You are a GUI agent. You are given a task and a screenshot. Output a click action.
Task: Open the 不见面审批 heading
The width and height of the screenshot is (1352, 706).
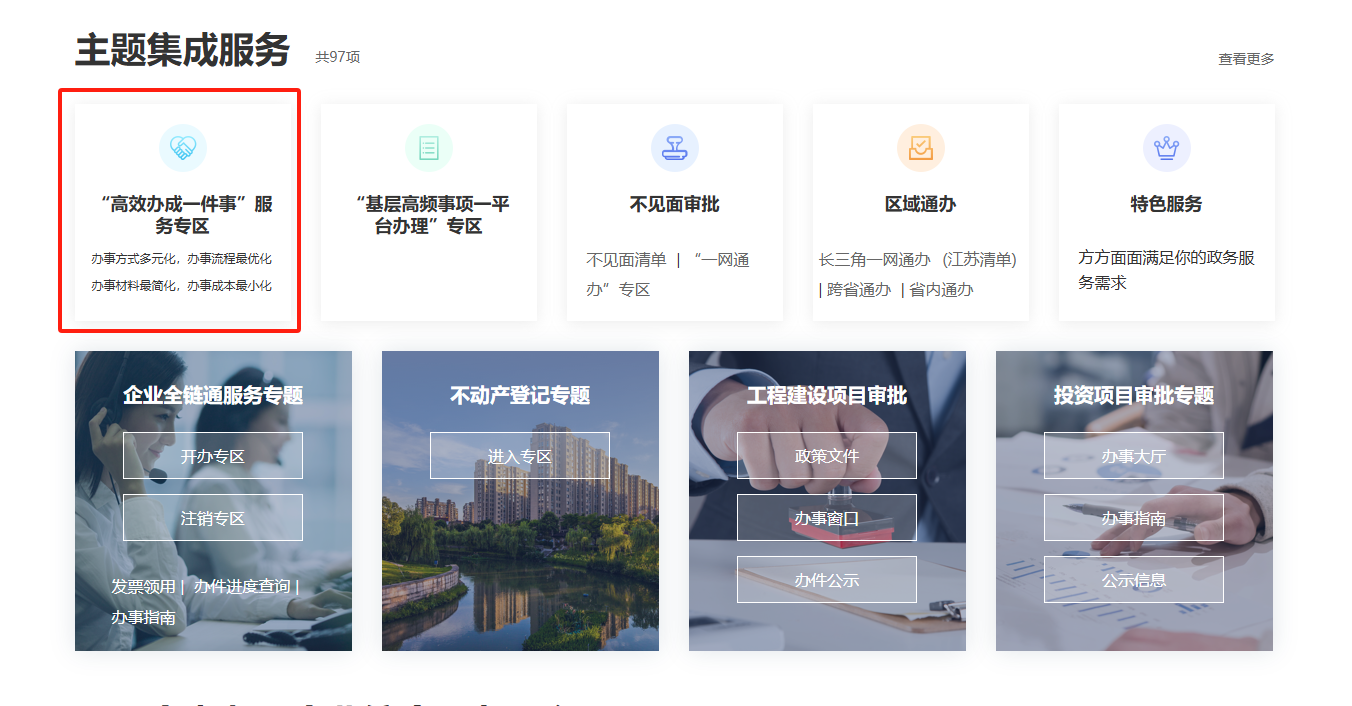click(x=675, y=204)
